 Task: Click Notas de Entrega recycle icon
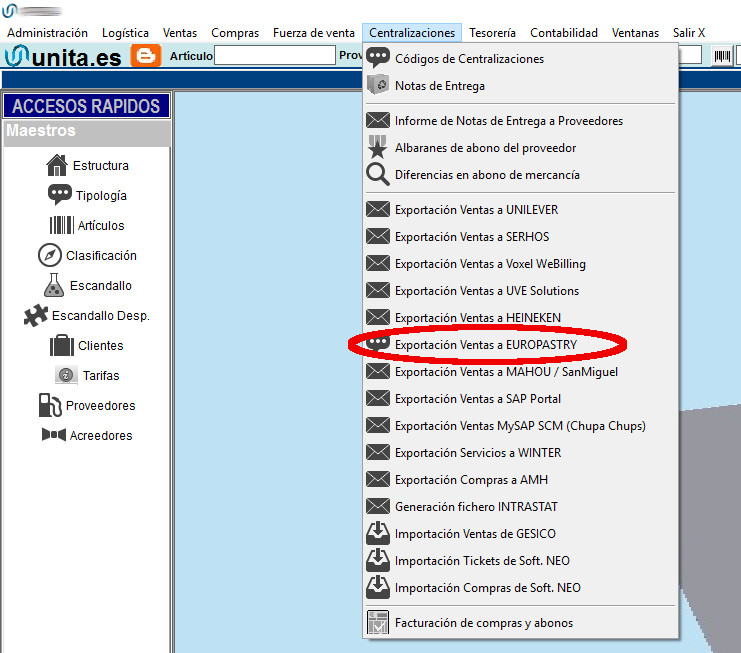click(378, 86)
